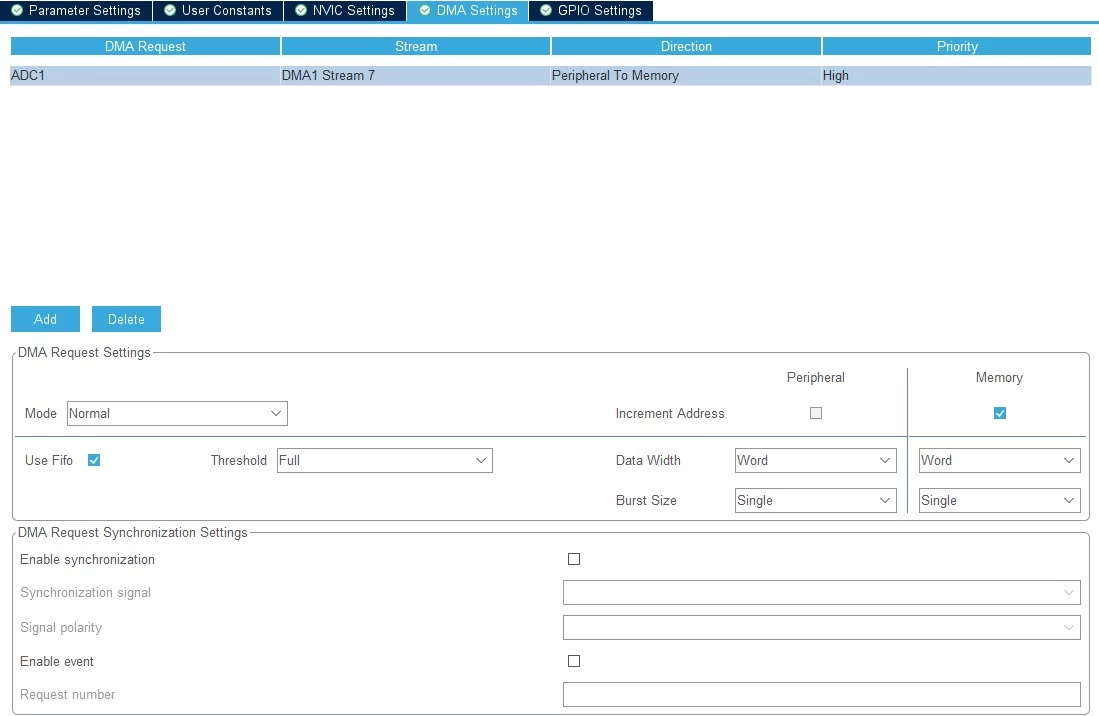Screen dimensions: 1099x716
Task: Check the Enable event checkbox
Action: tap(574, 661)
